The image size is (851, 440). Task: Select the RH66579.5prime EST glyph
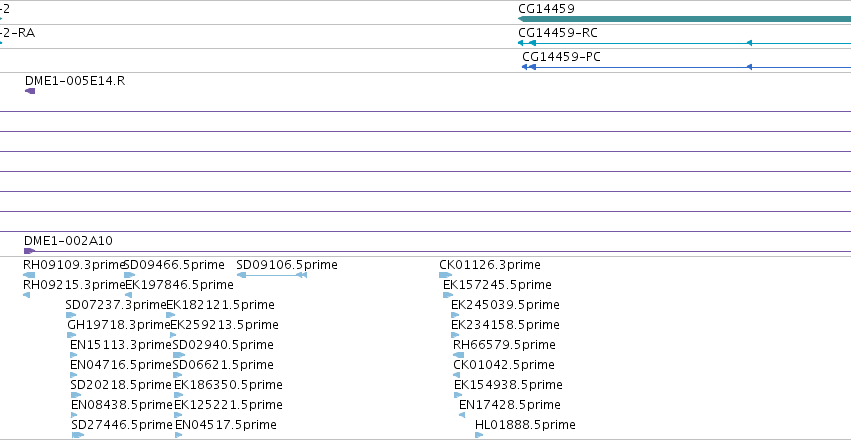coord(459,355)
